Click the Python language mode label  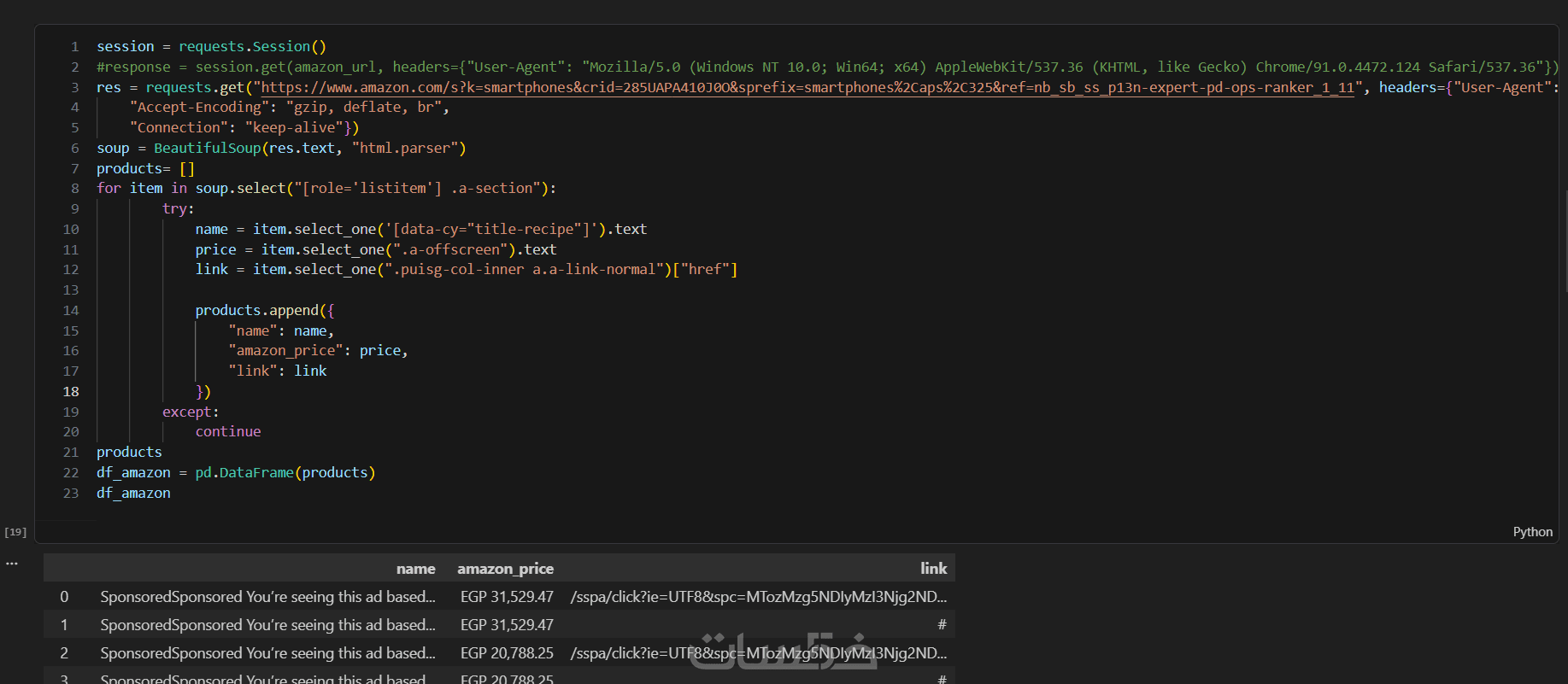1532,532
